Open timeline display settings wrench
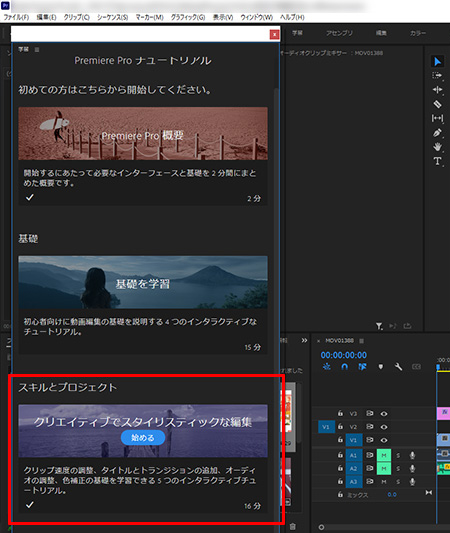 (x=398, y=367)
